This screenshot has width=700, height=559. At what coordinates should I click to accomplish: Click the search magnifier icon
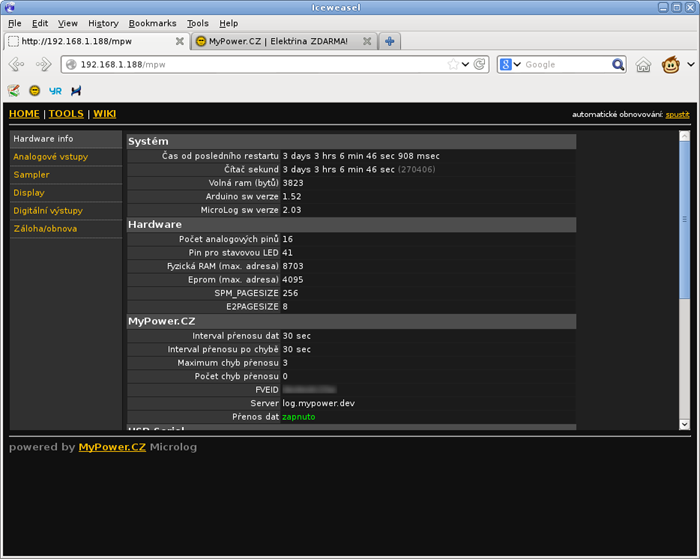[x=618, y=65]
